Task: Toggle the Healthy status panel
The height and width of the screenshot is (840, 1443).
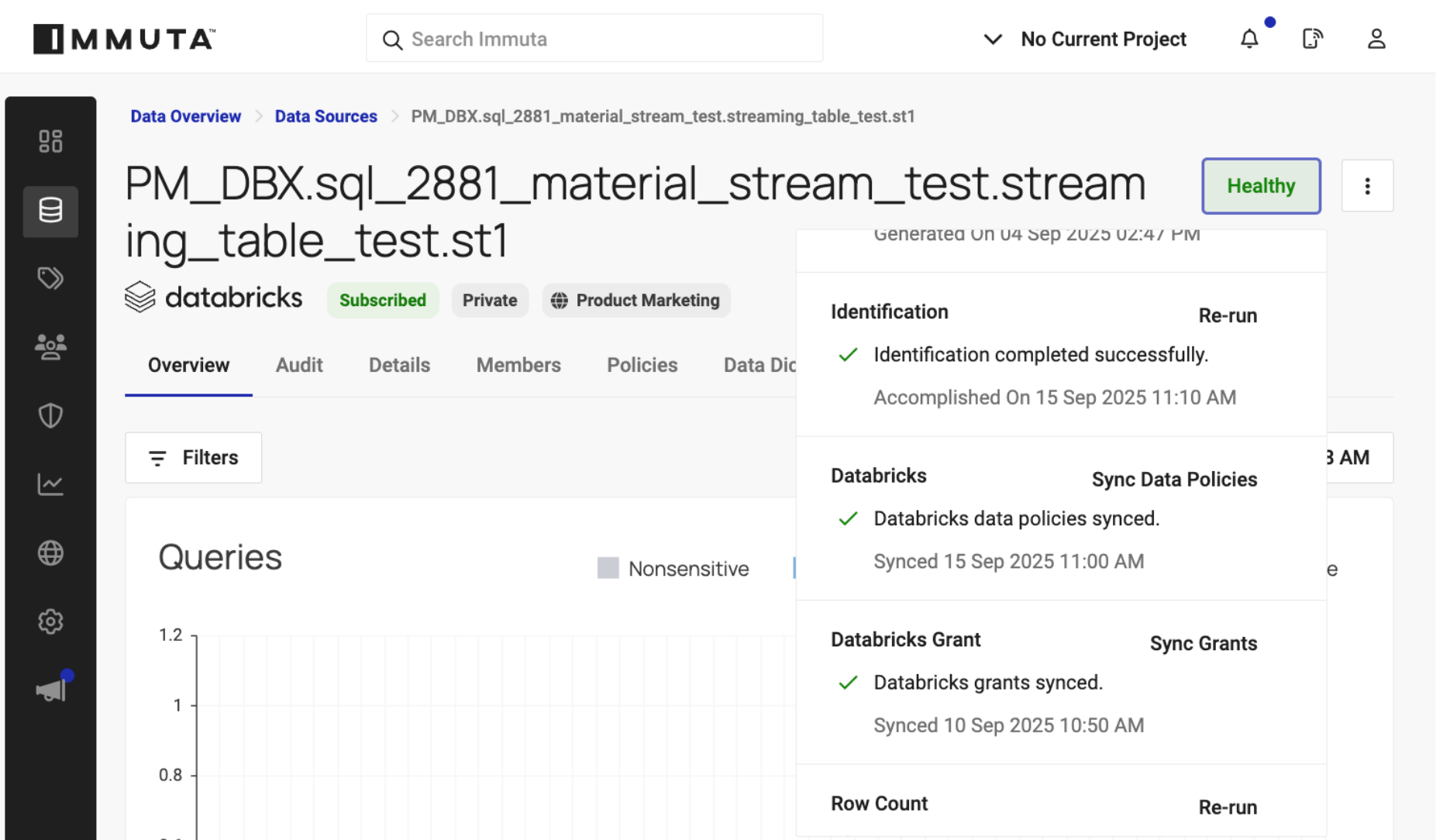Action: (x=1260, y=186)
